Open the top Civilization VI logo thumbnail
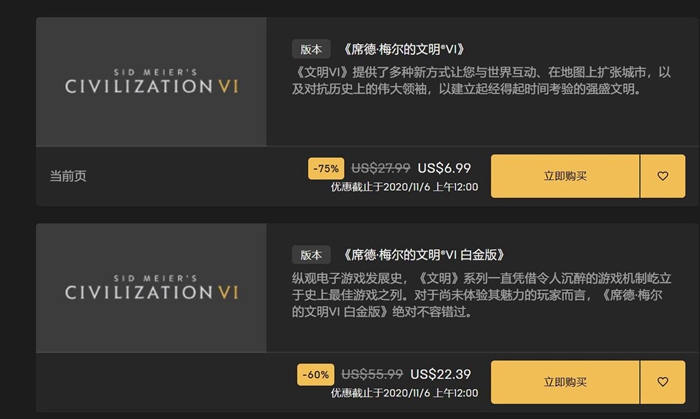This screenshot has height=419, width=700. 151,82
